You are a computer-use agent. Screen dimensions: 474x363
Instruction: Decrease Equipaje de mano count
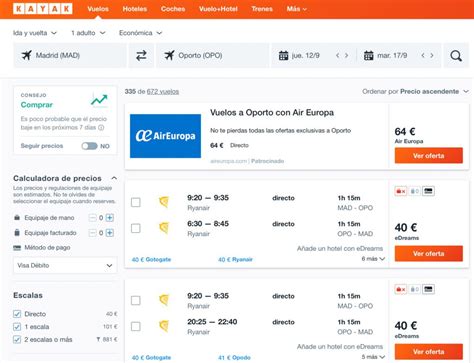[x=92, y=218]
